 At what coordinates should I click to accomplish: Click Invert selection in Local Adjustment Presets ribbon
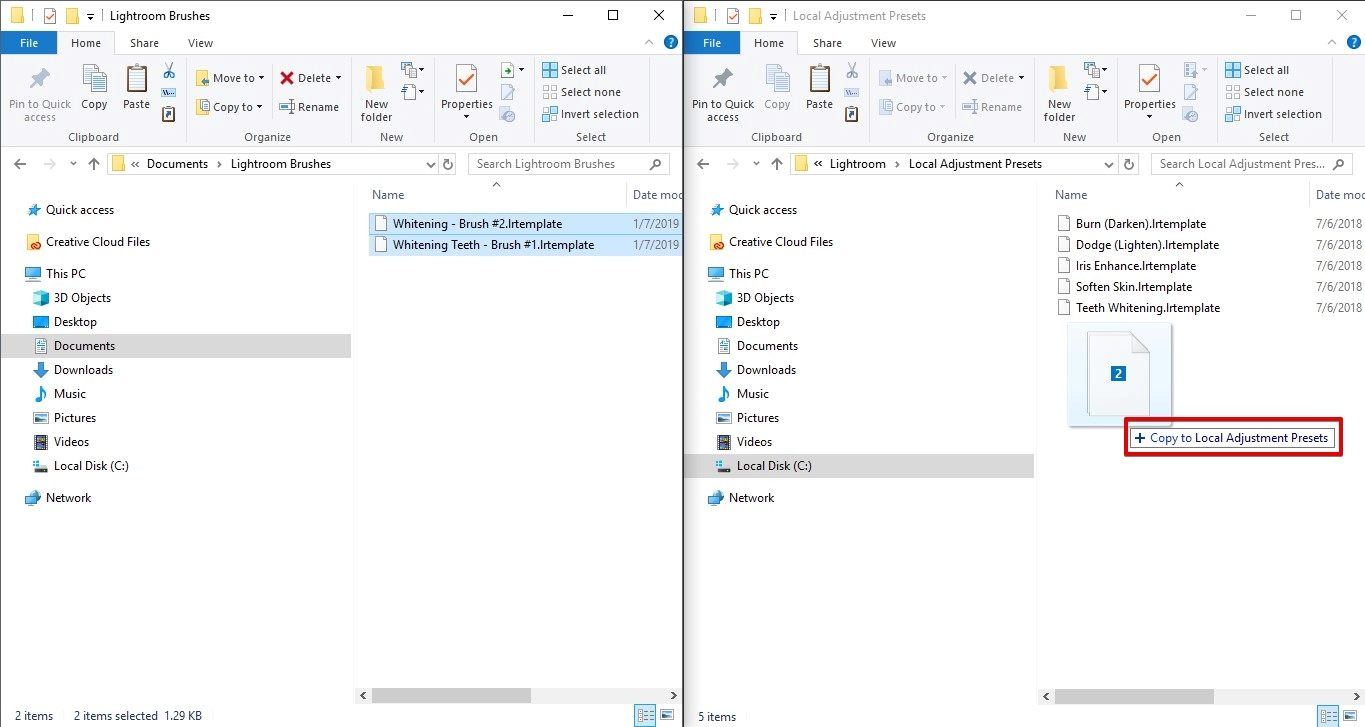1273,114
